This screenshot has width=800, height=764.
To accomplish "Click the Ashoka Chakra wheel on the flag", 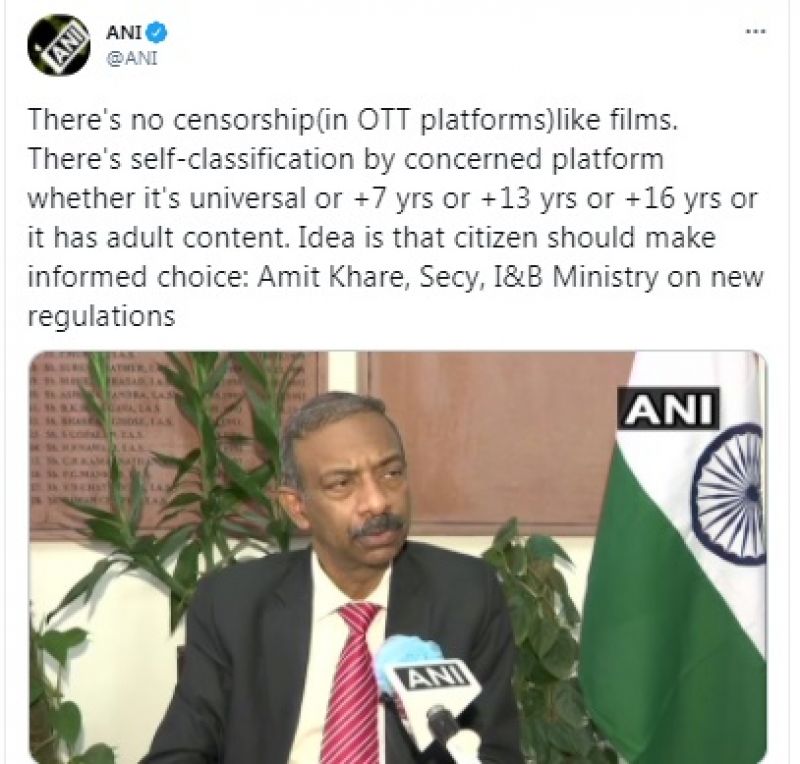I will (730, 495).
